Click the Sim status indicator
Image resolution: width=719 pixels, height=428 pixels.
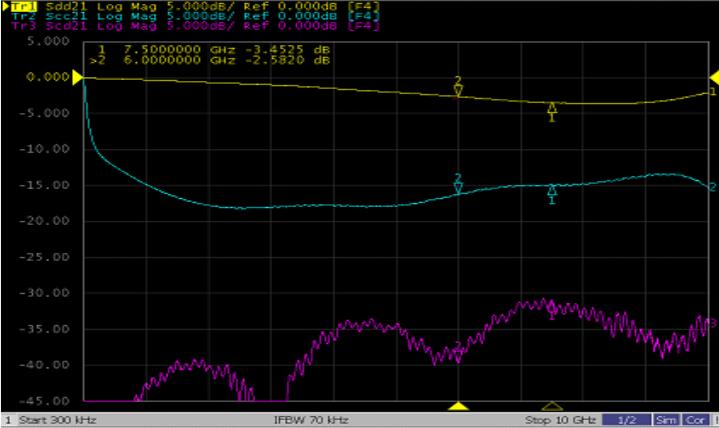coord(663,418)
